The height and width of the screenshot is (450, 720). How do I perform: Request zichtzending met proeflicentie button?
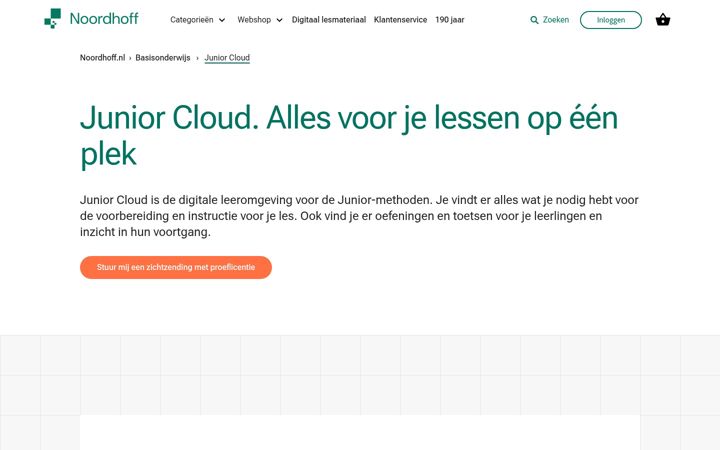click(x=176, y=267)
